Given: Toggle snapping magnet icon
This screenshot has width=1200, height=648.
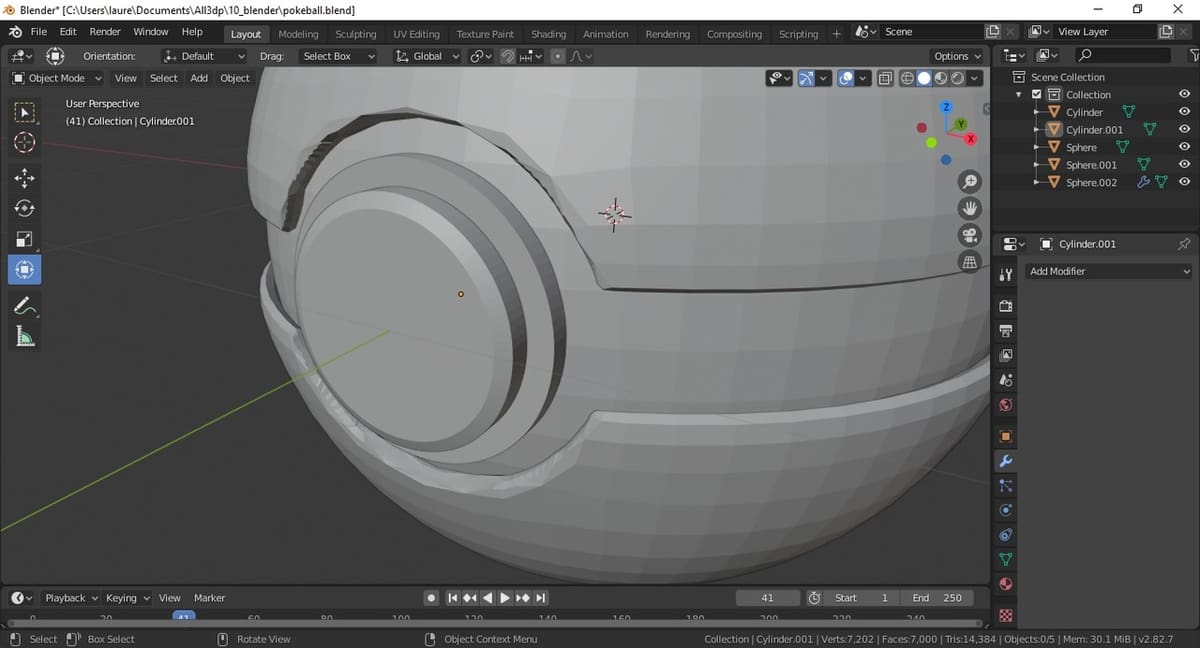Looking at the screenshot, I should [508, 56].
